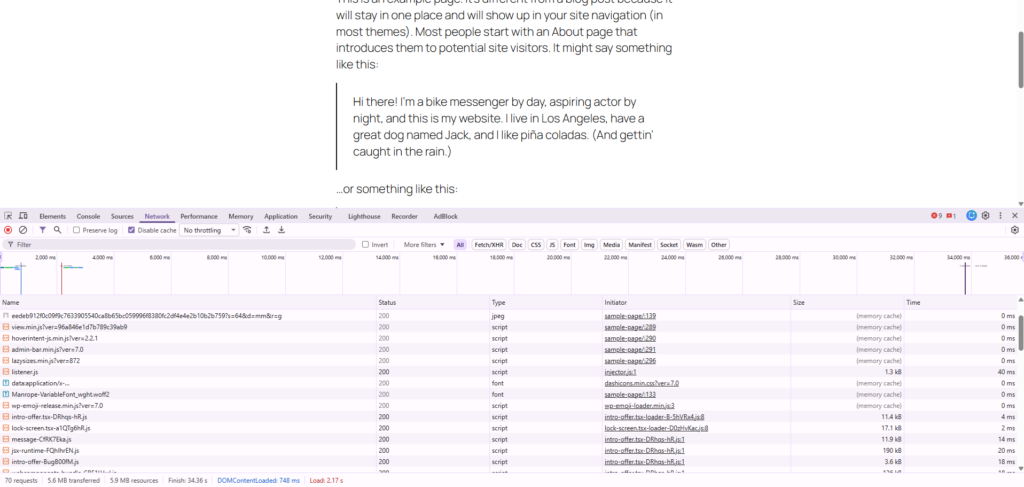1024x487 pixels.
Task: Stop recording network log
Action: click(x=8, y=230)
